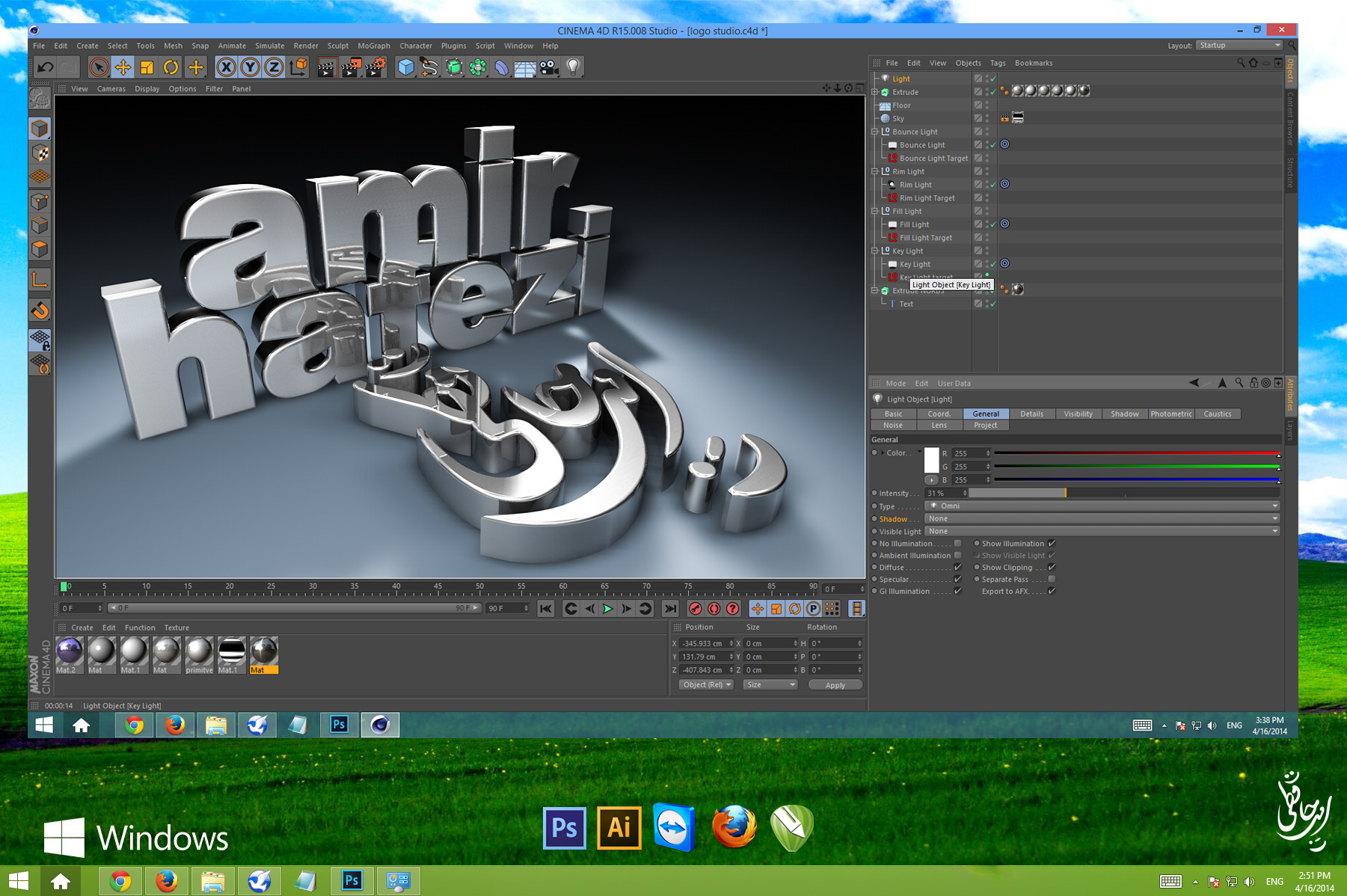Enable the Separate Pass checkbox
This screenshot has height=896, width=1347.
click(x=1052, y=580)
